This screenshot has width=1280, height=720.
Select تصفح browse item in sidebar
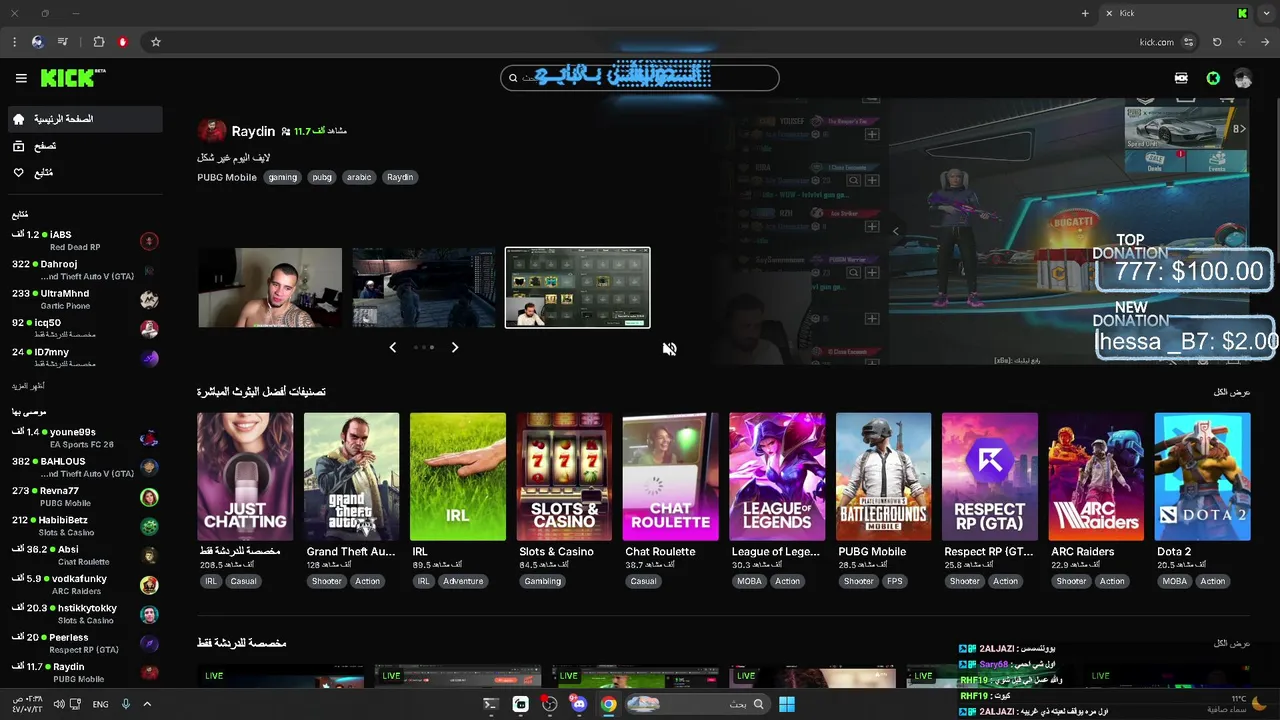tap(84, 146)
